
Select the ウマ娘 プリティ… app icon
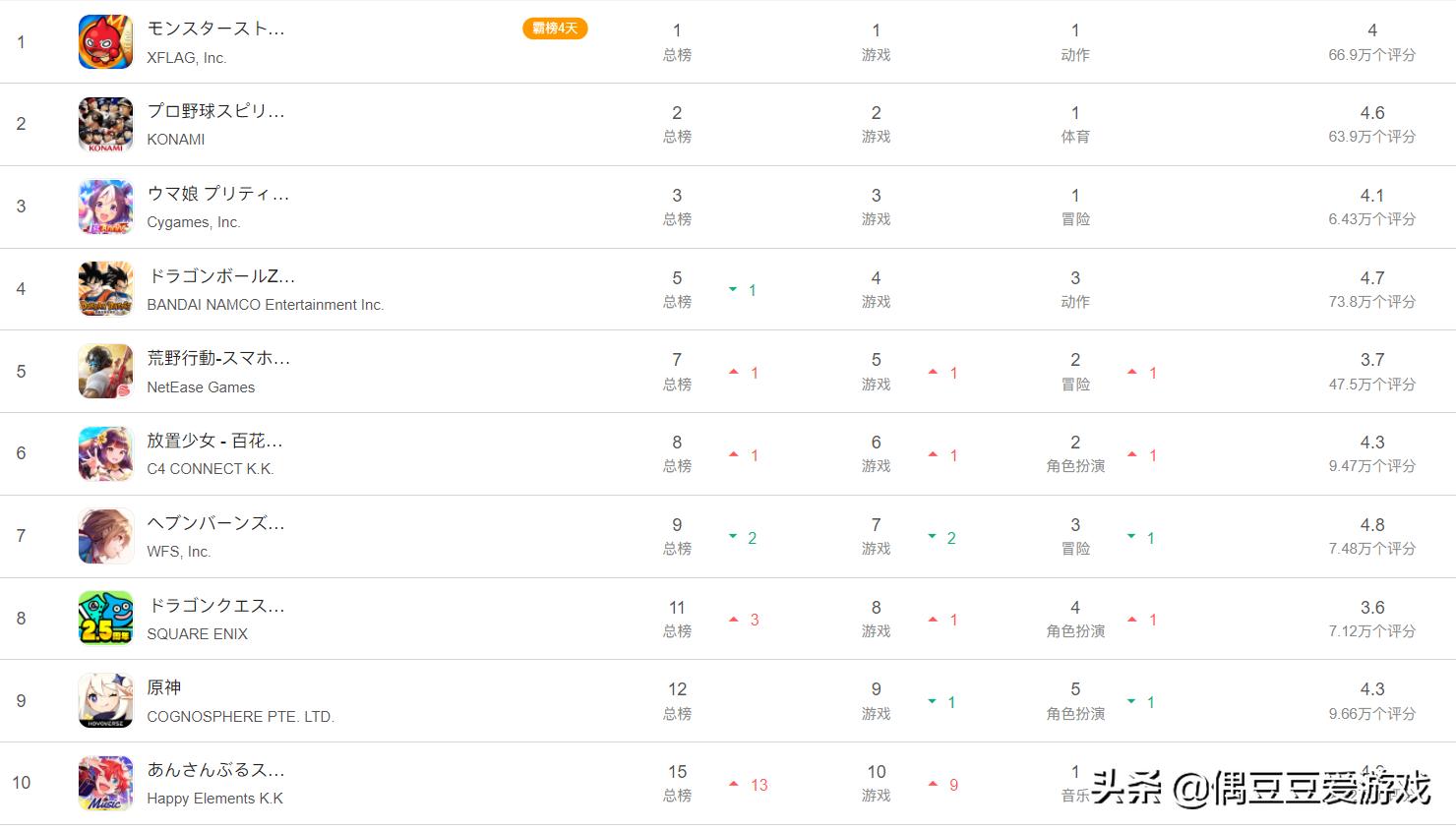click(x=105, y=207)
